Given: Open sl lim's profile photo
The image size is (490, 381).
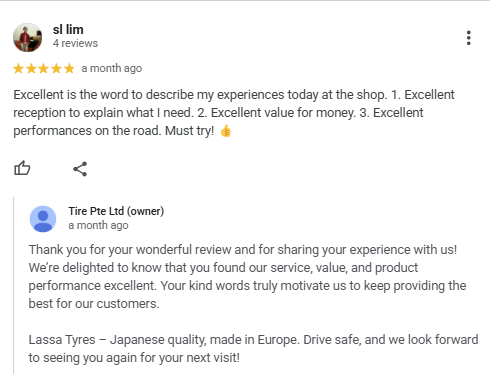Looking at the screenshot, I should pyautogui.click(x=28, y=37).
